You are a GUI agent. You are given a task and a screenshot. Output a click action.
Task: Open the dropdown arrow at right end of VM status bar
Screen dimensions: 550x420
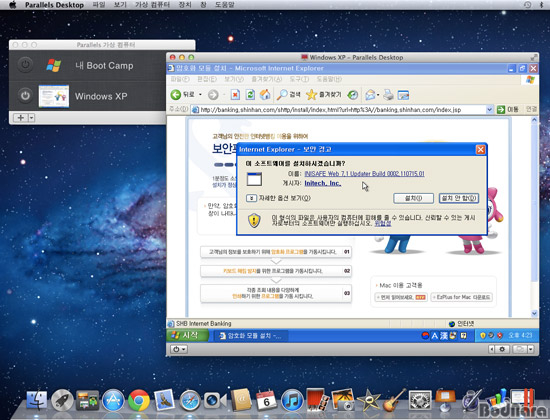530,349
